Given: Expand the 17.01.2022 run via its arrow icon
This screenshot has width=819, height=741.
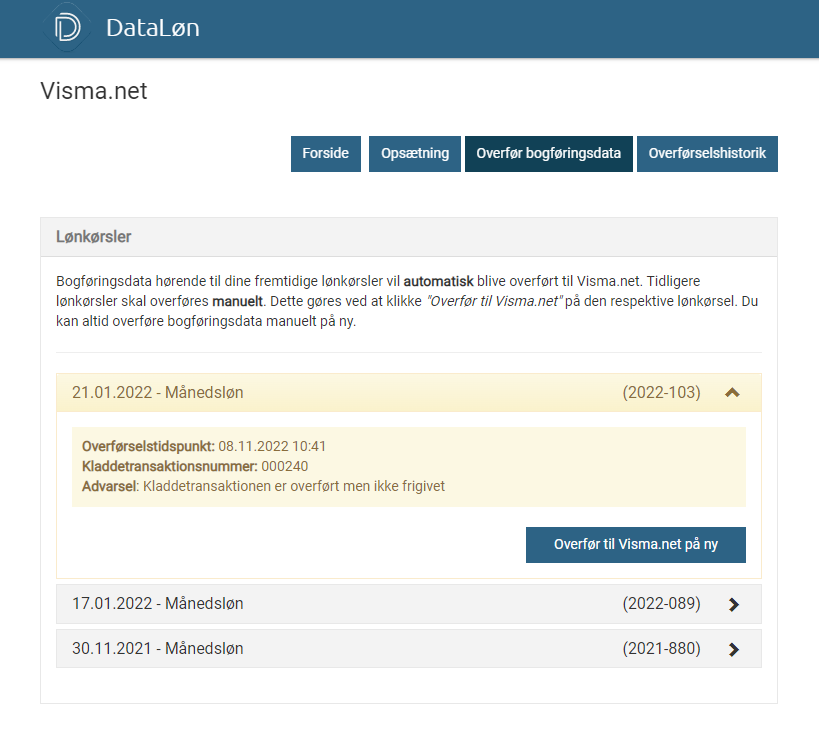Looking at the screenshot, I should click(x=734, y=604).
